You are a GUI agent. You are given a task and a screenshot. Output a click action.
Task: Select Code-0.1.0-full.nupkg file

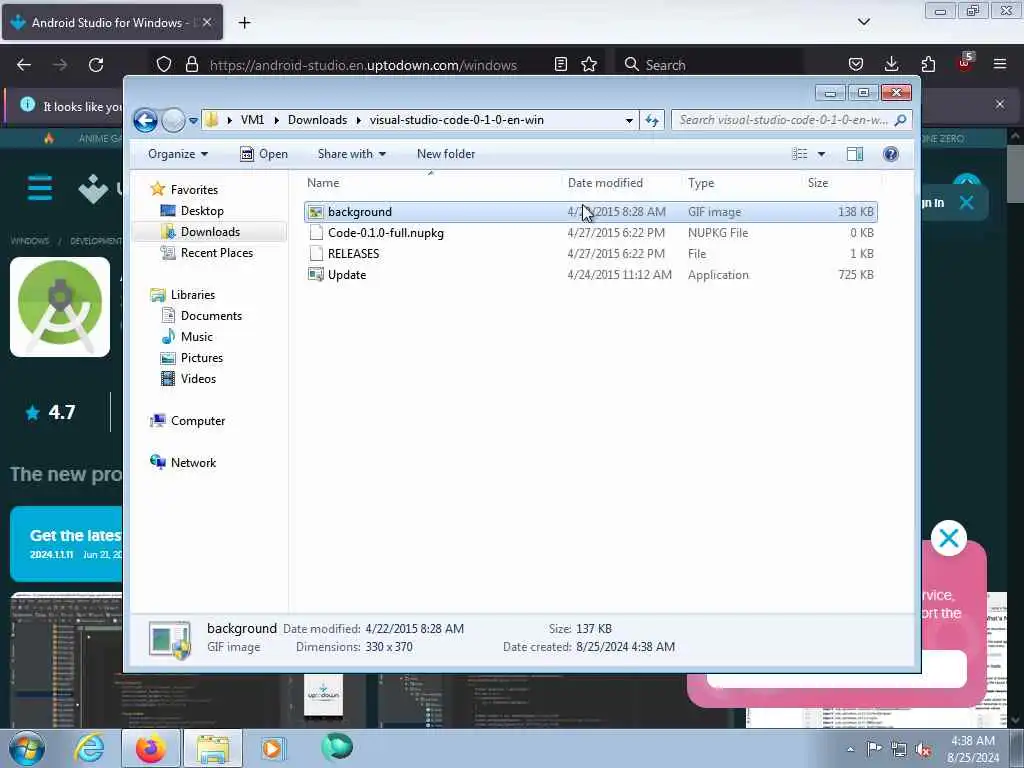591,233
